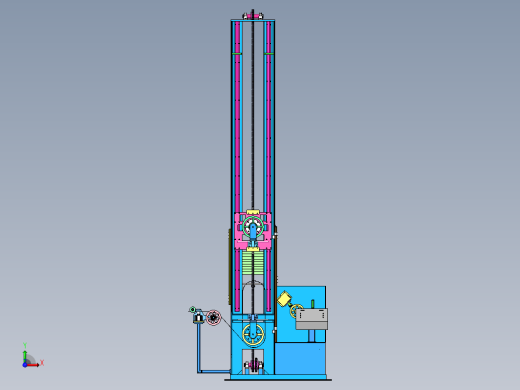
Task: Select the small green roller at far left
Action: [192, 310]
